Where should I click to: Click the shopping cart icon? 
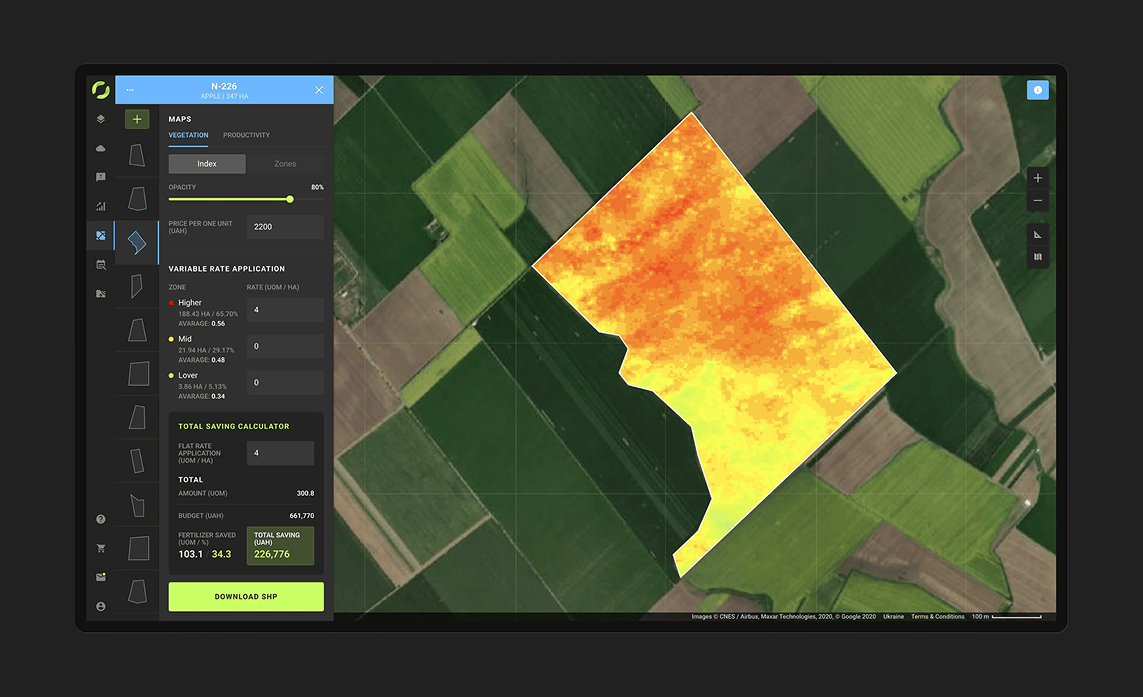click(100, 548)
